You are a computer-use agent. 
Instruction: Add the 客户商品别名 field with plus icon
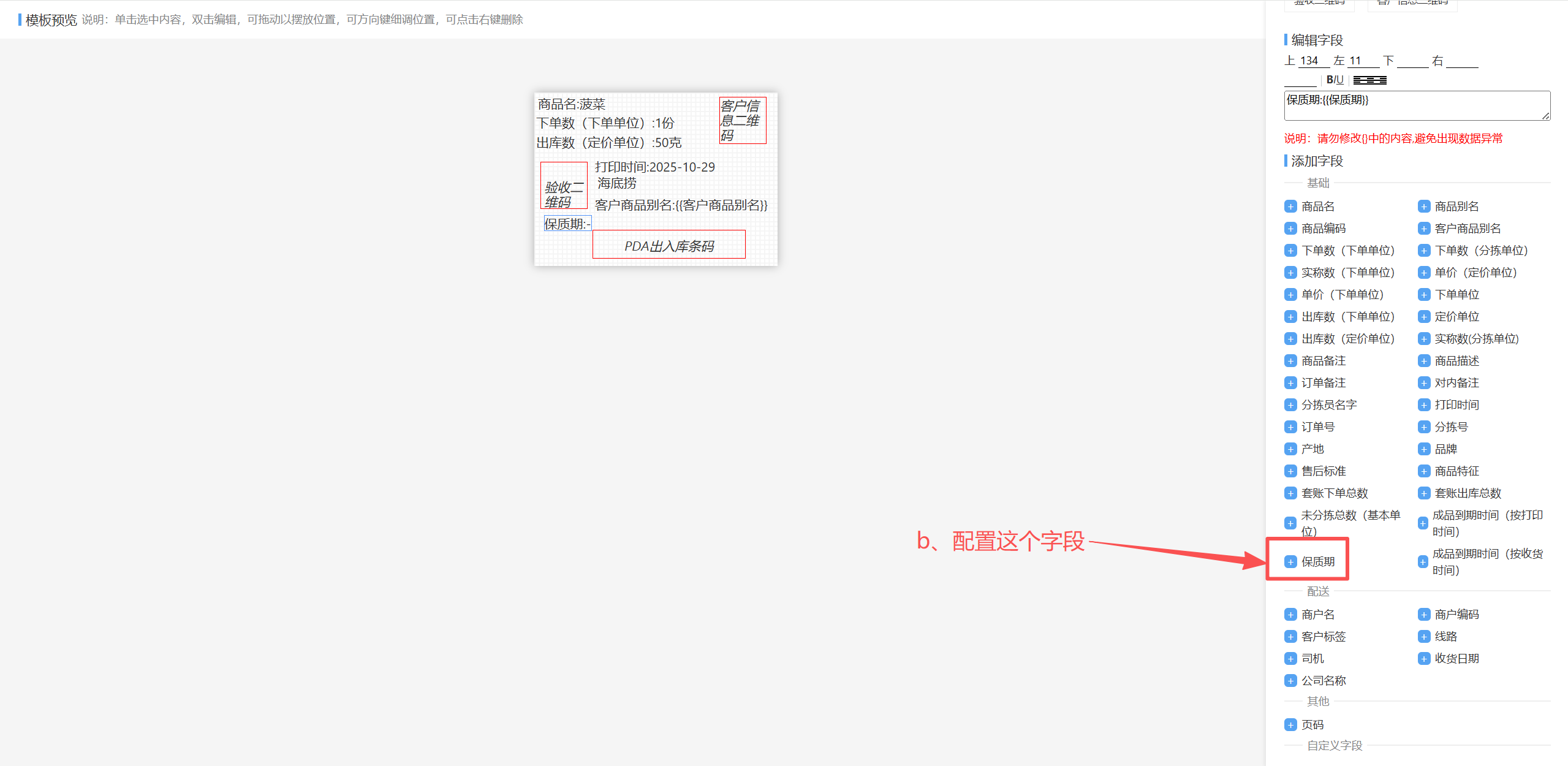1424,229
